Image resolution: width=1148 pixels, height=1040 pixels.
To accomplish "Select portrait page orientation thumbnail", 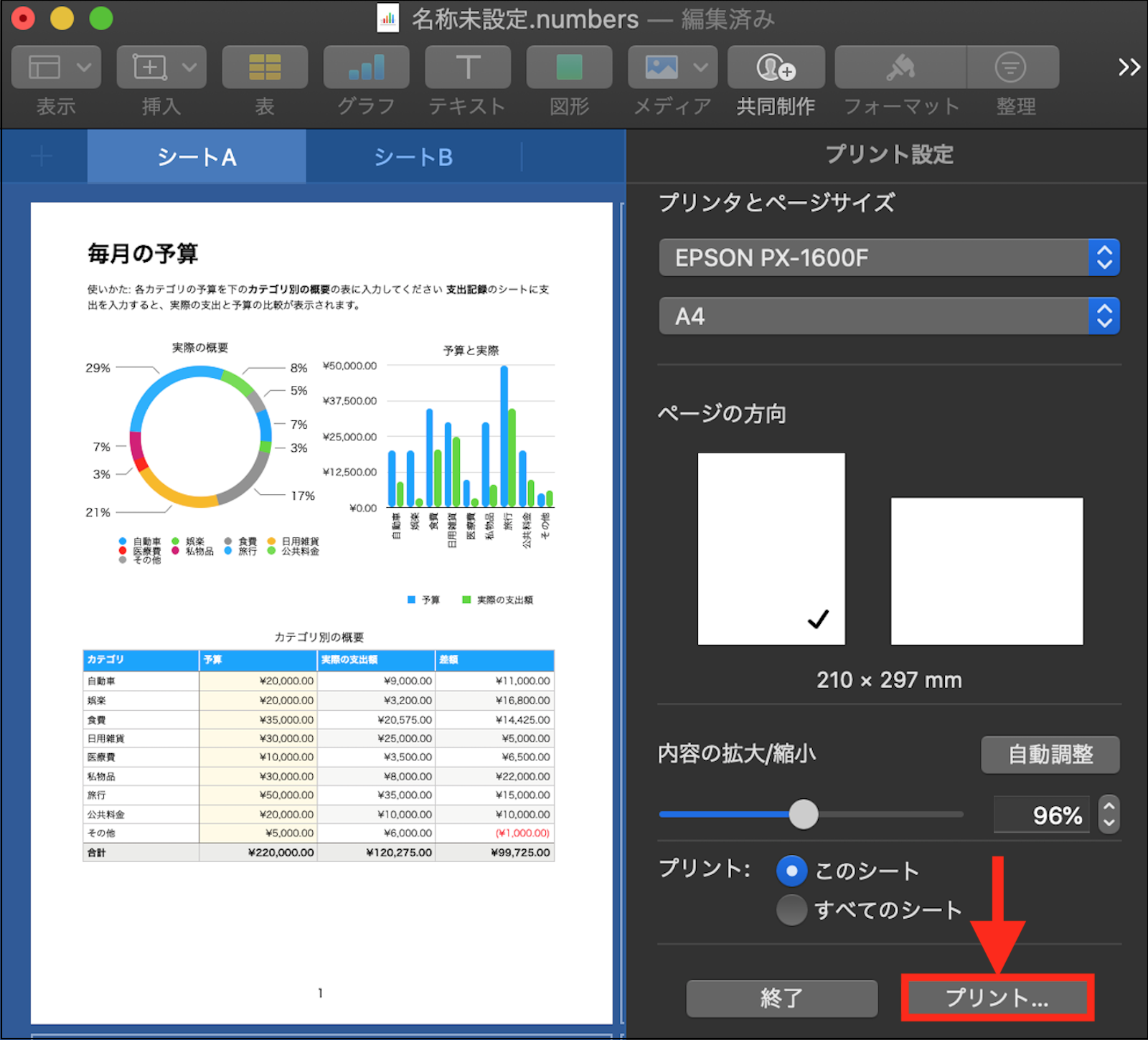I will point(771,549).
